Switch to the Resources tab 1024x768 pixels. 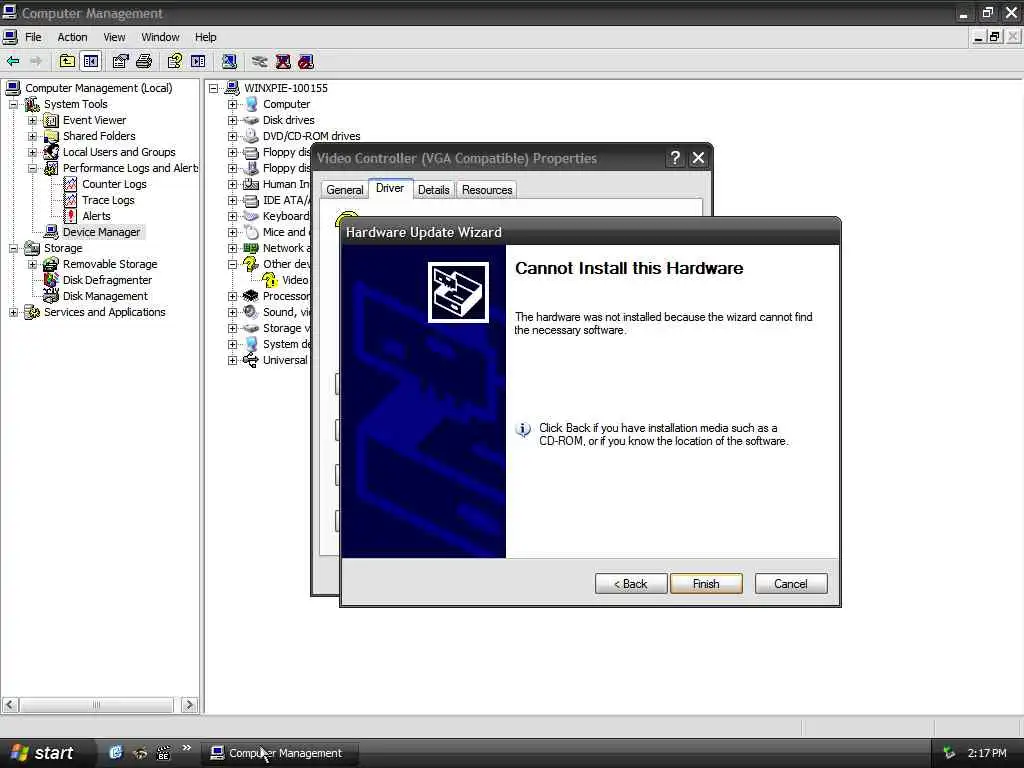click(x=487, y=189)
